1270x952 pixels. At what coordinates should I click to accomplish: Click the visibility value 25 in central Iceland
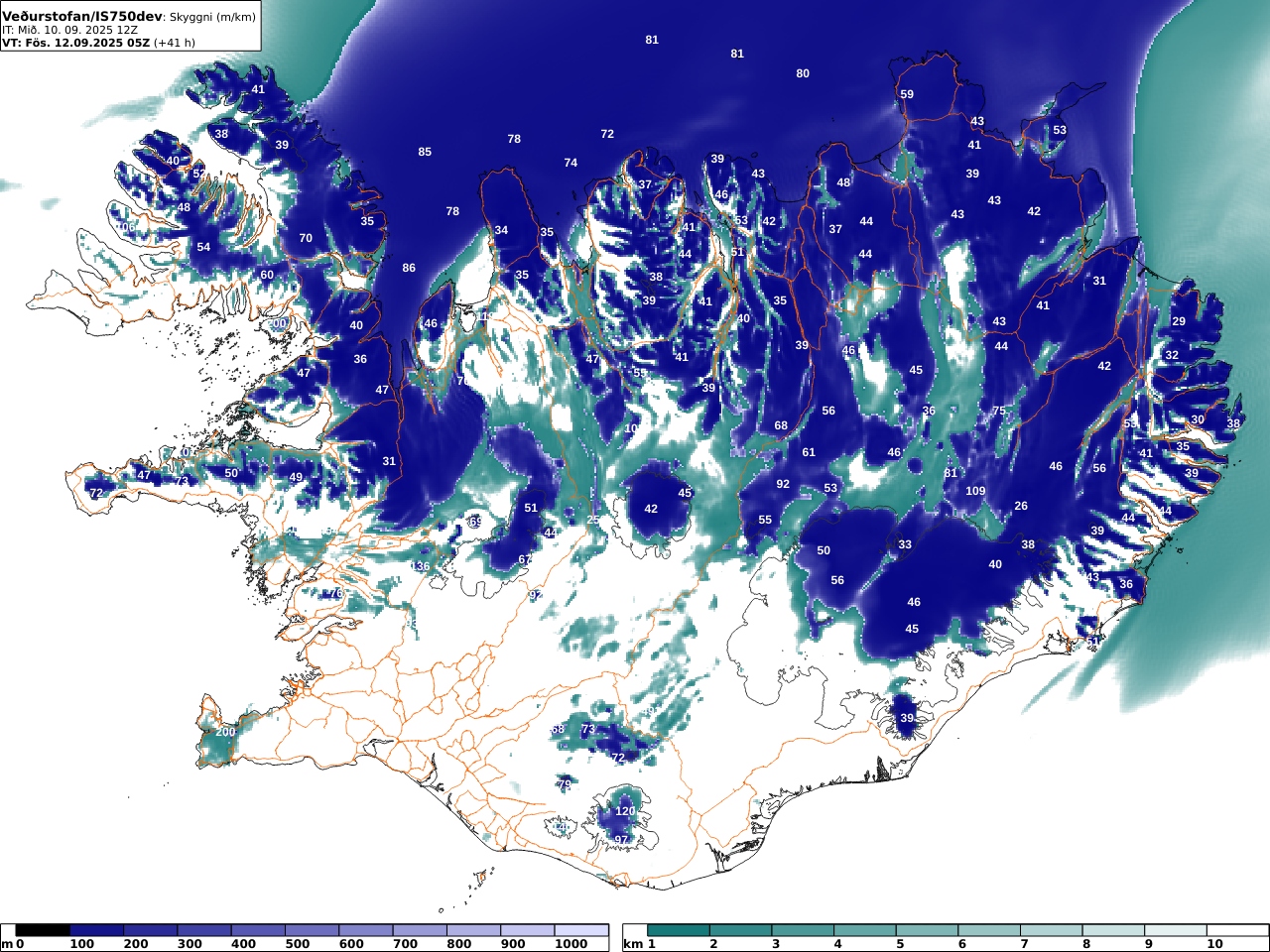coord(593,520)
